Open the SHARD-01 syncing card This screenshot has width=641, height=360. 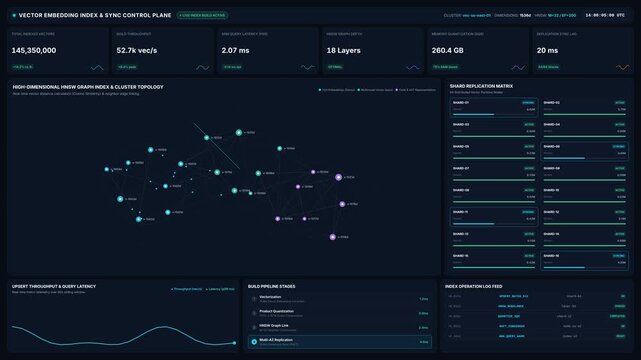click(x=494, y=107)
